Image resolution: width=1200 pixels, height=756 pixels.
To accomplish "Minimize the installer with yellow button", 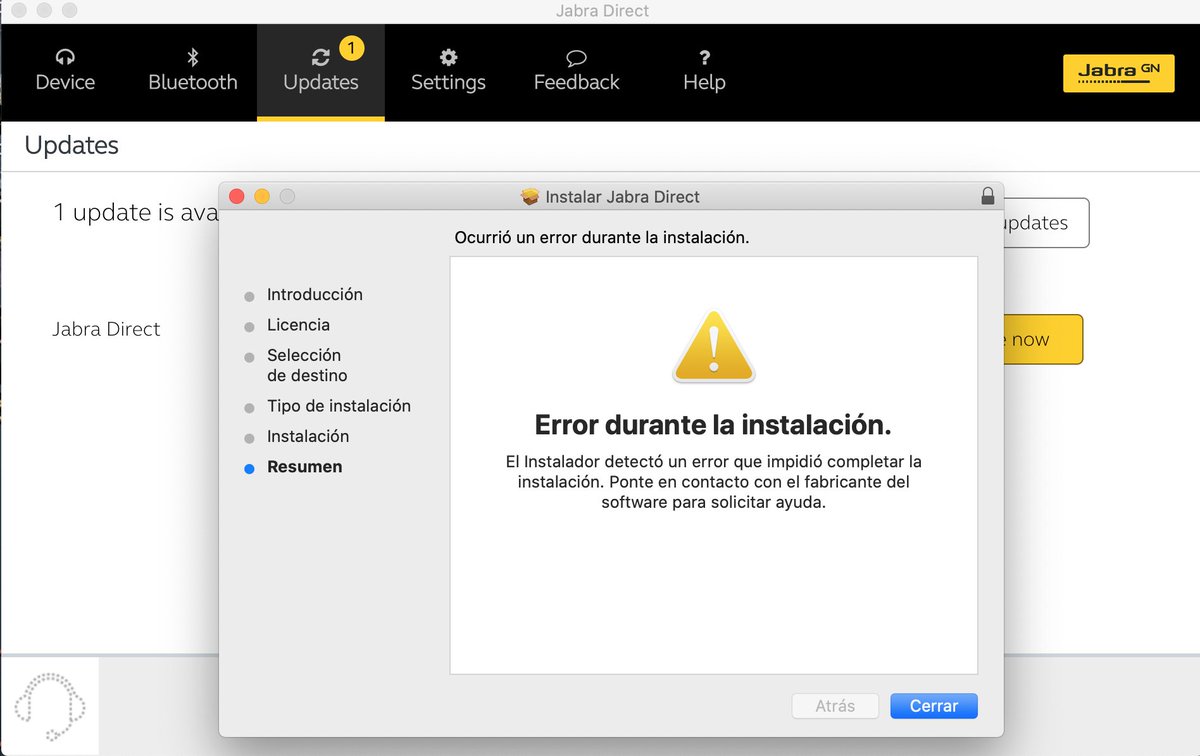I will 262,196.
